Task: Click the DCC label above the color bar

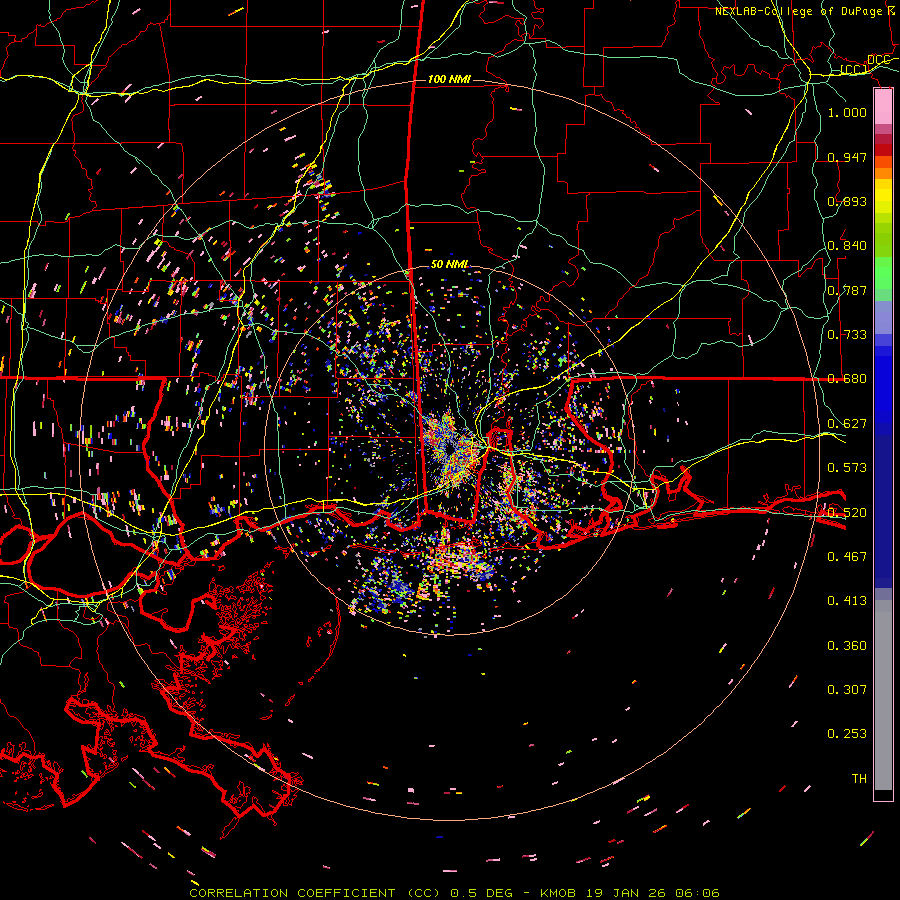Action: pos(879,59)
